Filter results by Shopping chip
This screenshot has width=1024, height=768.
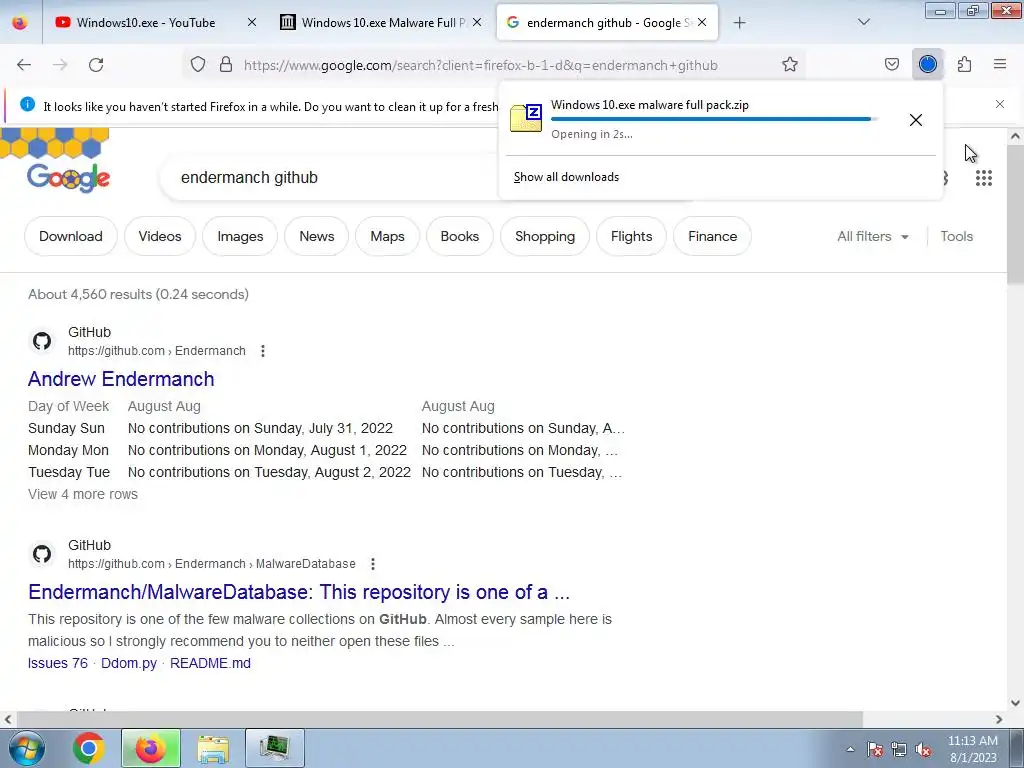click(x=545, y=236)
